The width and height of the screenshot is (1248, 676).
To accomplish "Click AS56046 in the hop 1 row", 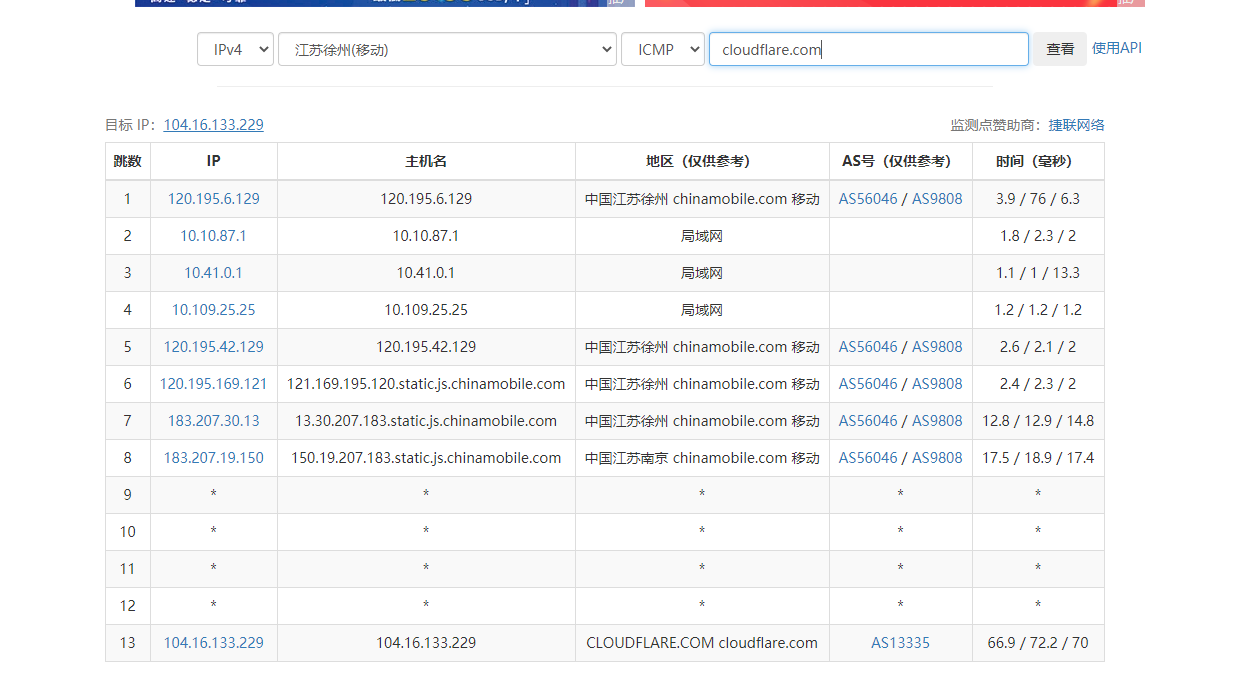I will pos(868,199).
